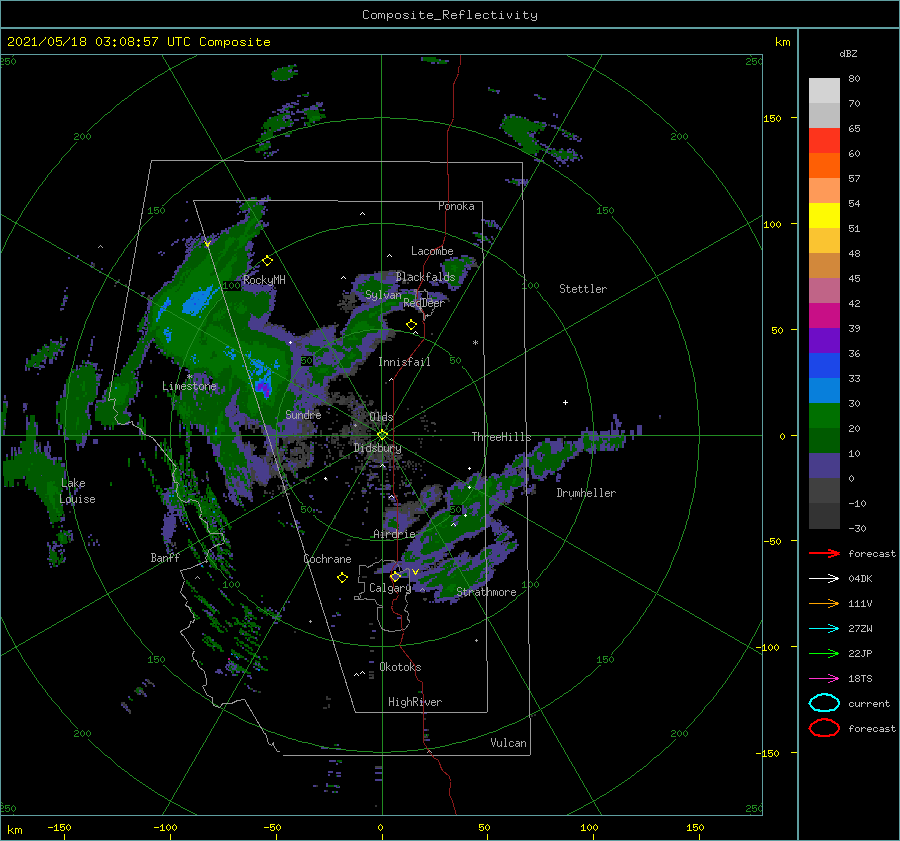The height and width of the screenshot is (841, 900).
Task: Click the 'Drumheller' map label
Action: [586, 493]
